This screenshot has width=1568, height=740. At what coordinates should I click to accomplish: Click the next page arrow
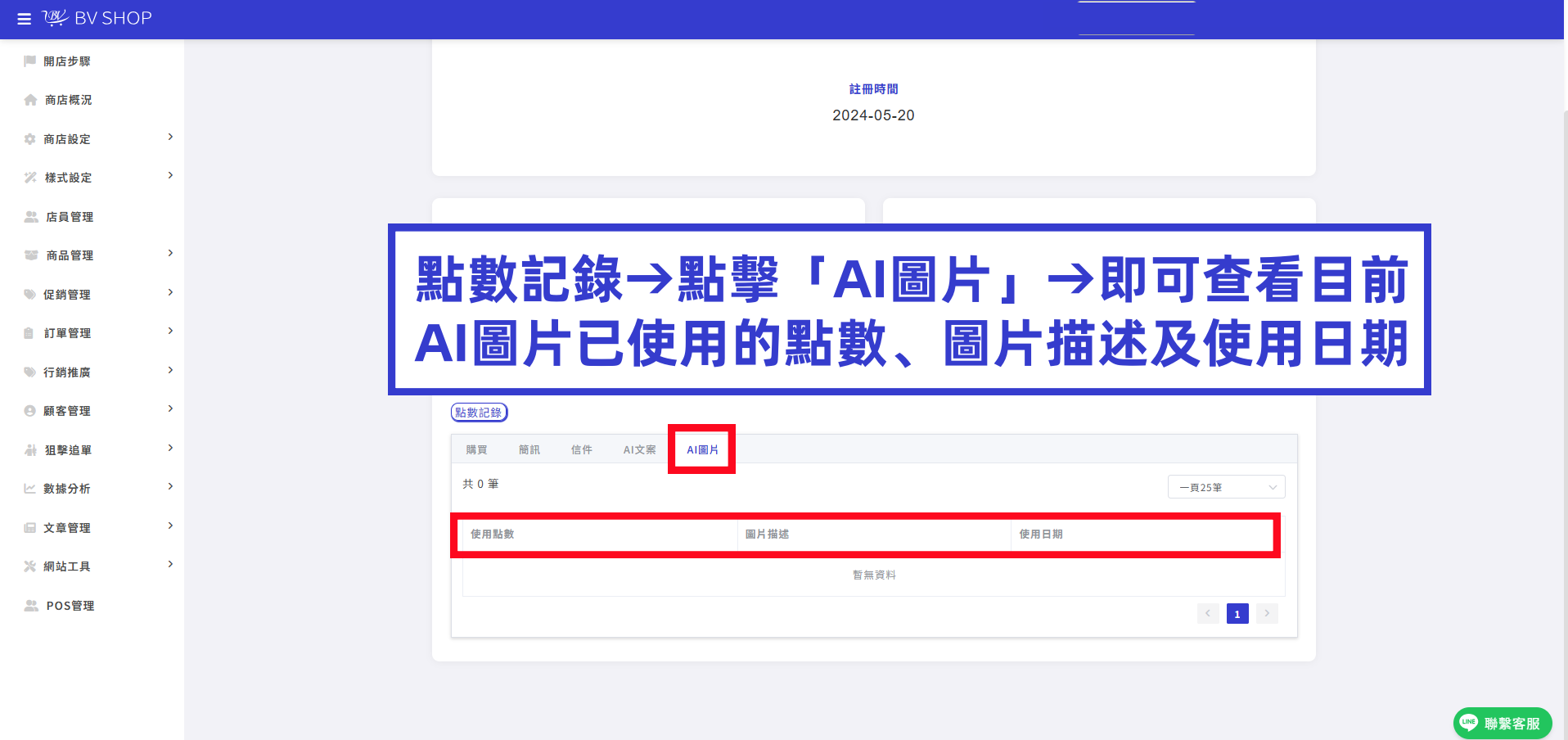1267,614
